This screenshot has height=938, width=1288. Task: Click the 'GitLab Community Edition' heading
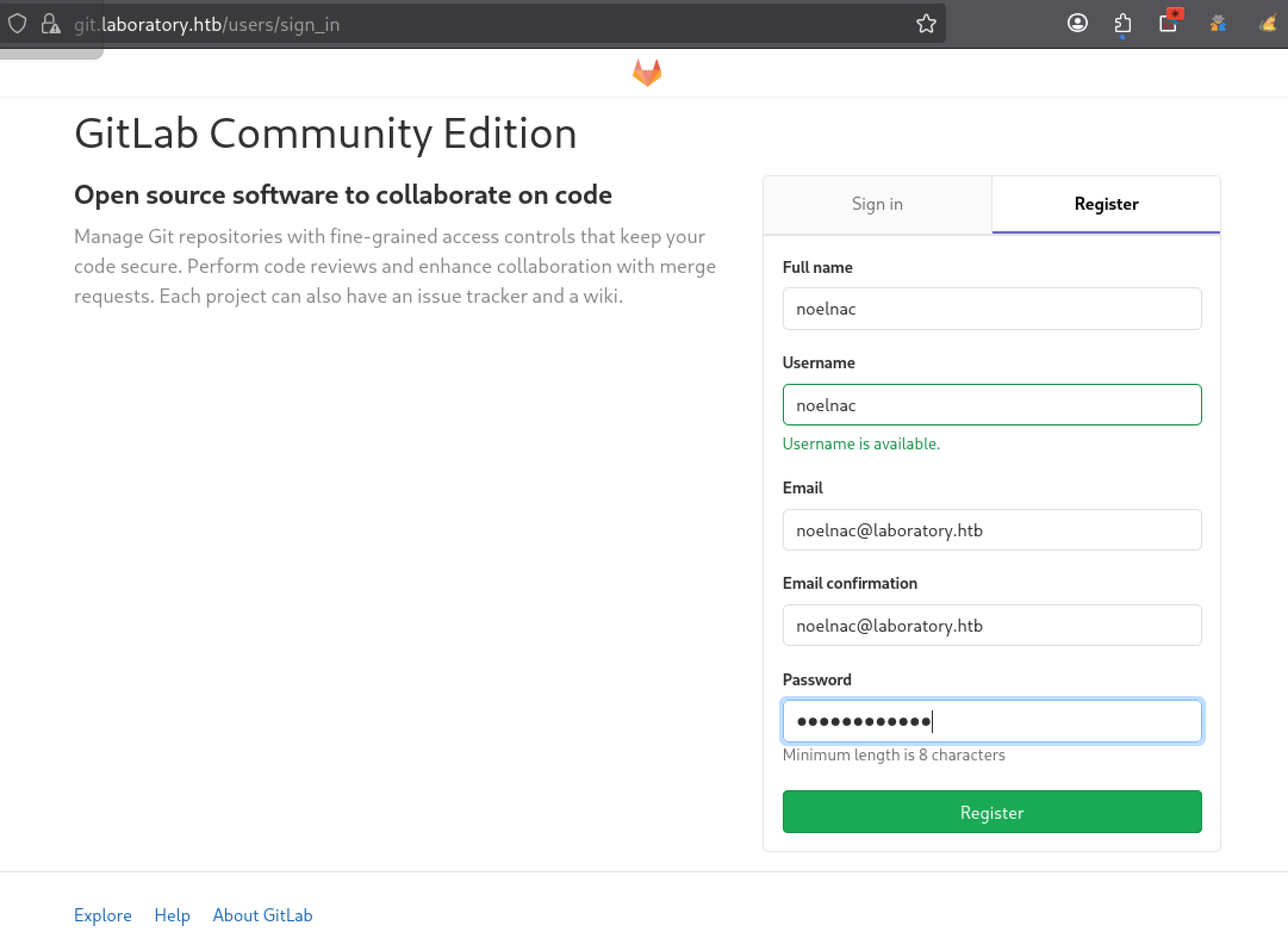325,133
